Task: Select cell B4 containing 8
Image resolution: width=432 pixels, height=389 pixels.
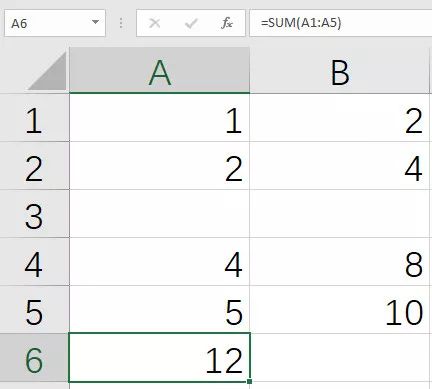Action: click(340, 262)
